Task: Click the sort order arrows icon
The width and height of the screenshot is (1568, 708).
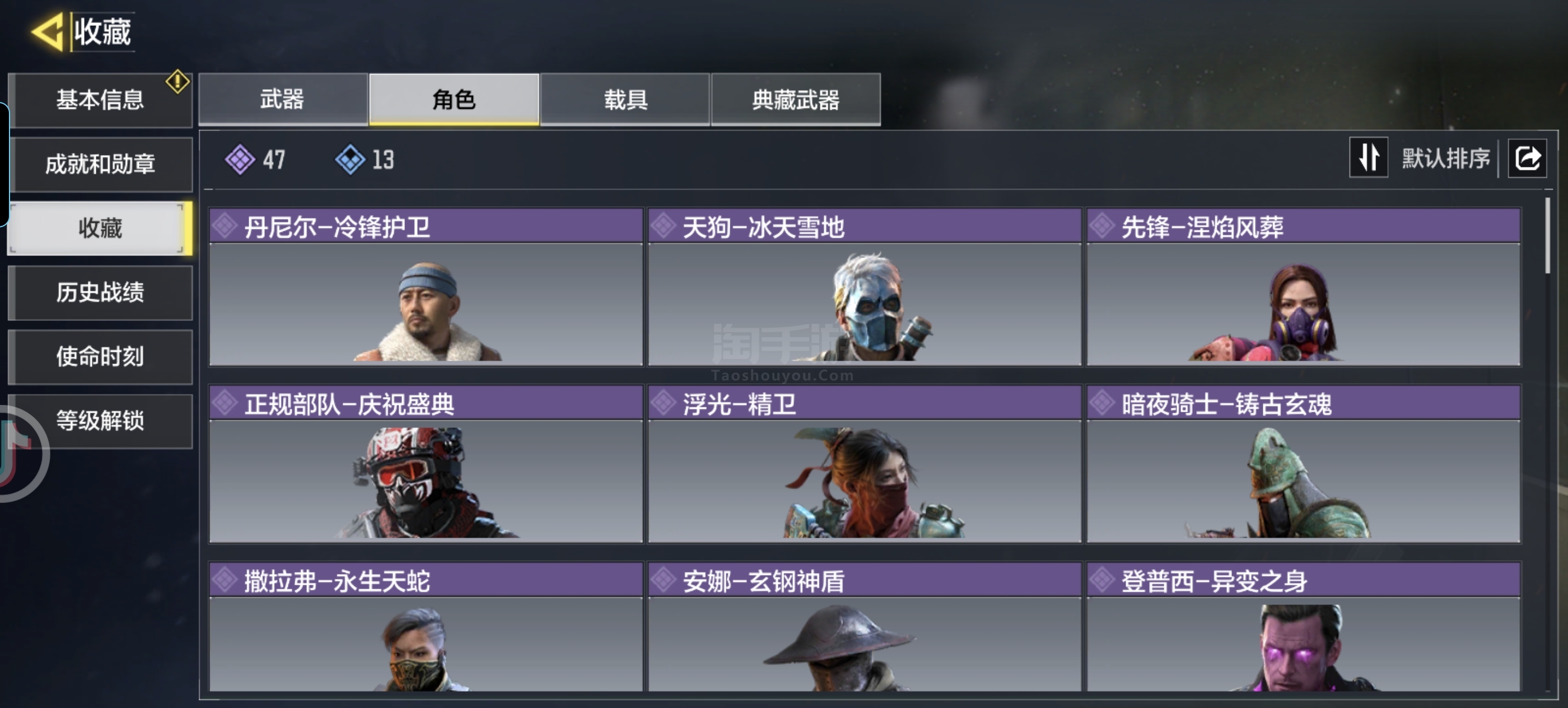Action: pyautogui.click(x=1368, y=157)
